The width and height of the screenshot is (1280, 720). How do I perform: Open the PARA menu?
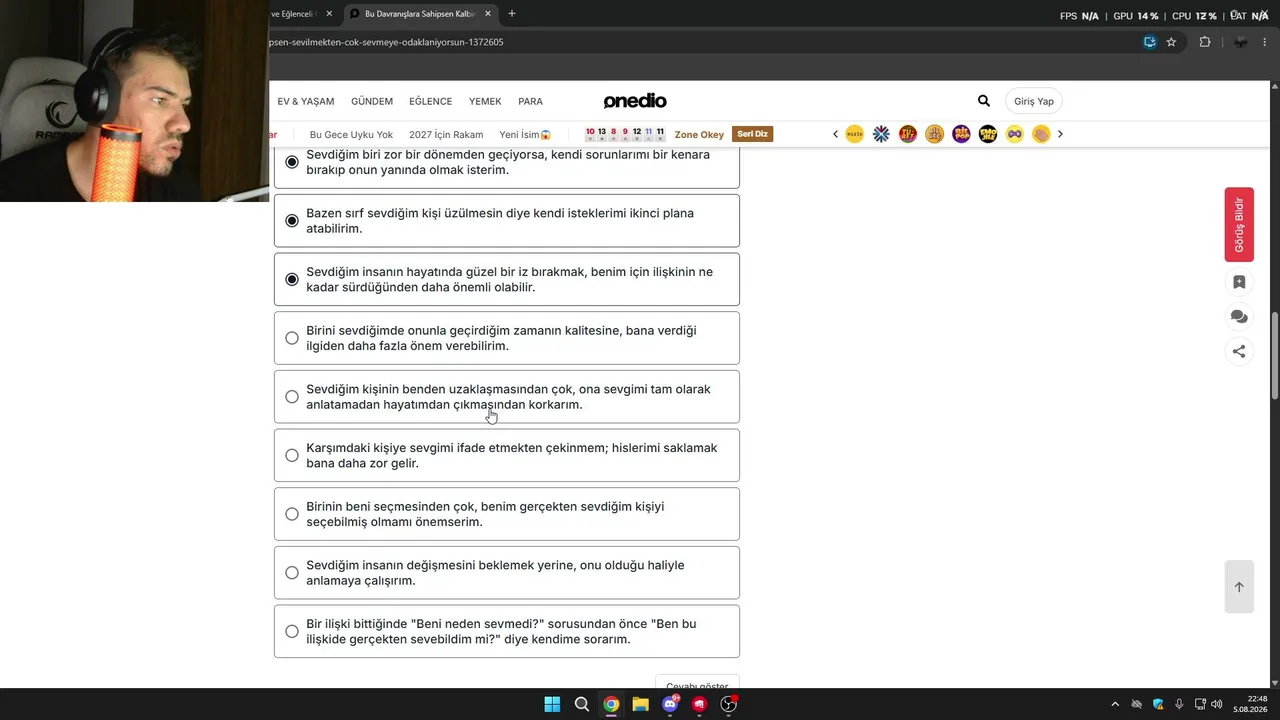530,101
